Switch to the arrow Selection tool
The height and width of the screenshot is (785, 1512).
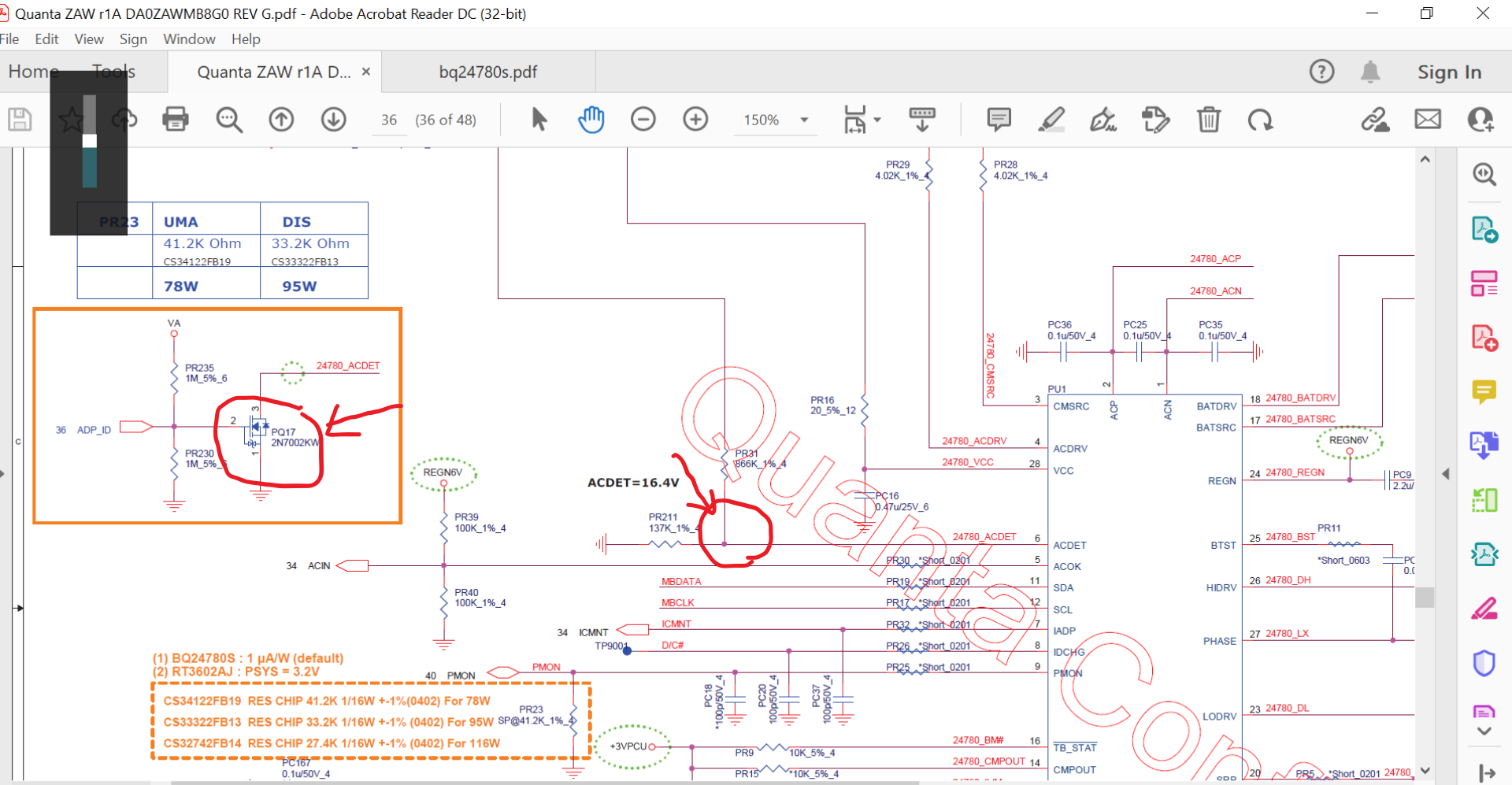tap(539, 120)
